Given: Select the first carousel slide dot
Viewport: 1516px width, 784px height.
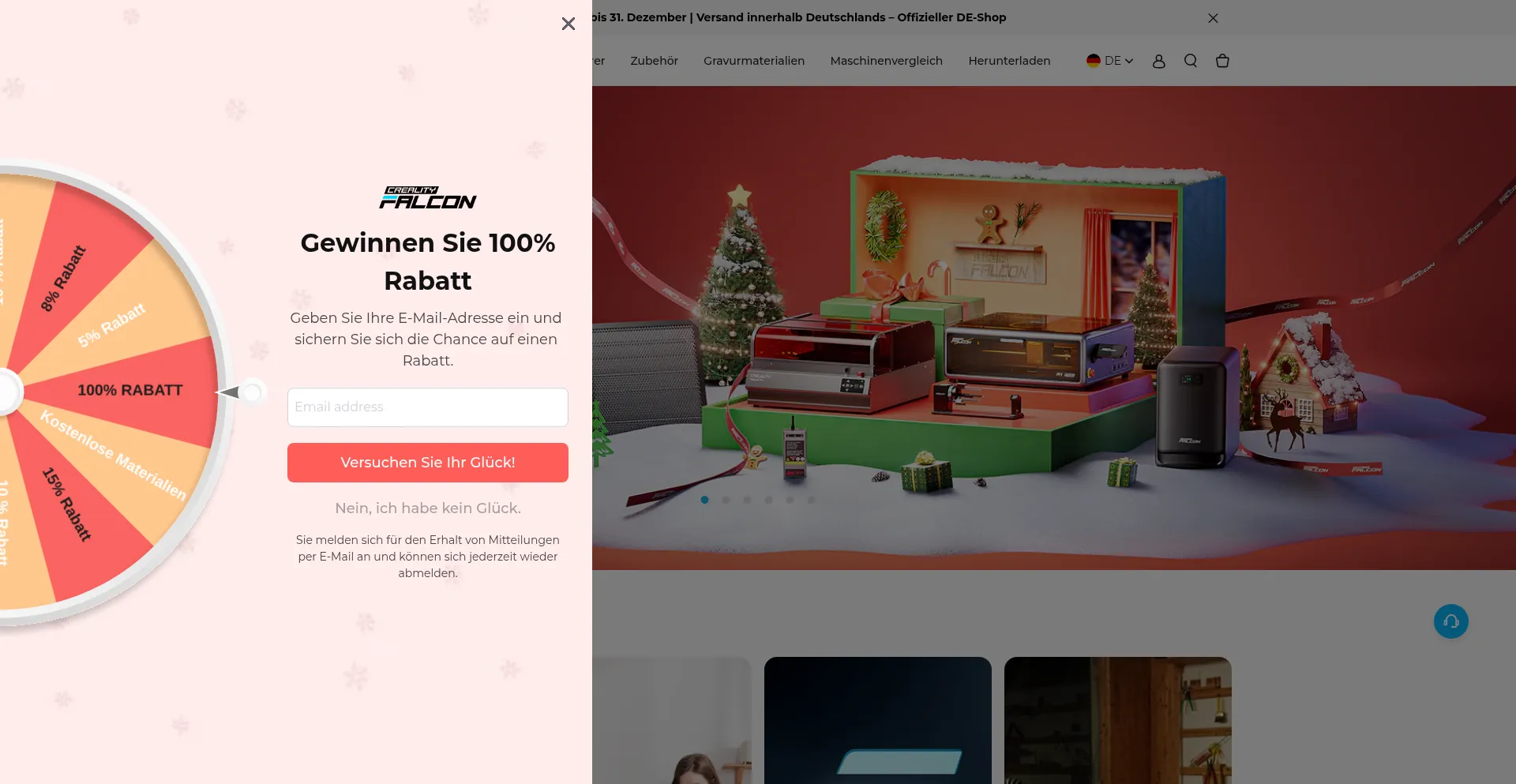Looking at the screenshot, I should [704, 500].
